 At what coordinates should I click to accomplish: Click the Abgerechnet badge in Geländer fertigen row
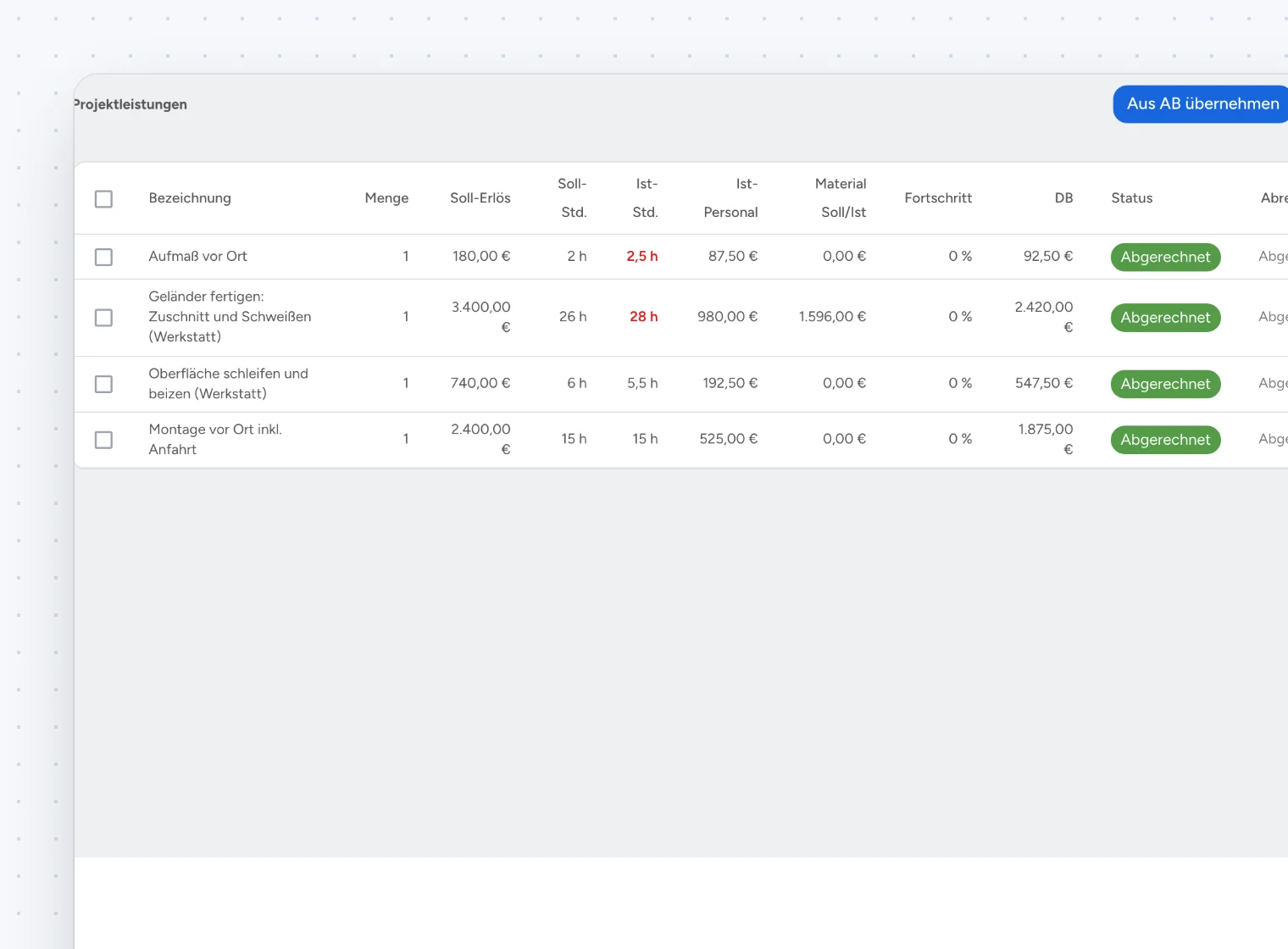tap(1165, 318)
